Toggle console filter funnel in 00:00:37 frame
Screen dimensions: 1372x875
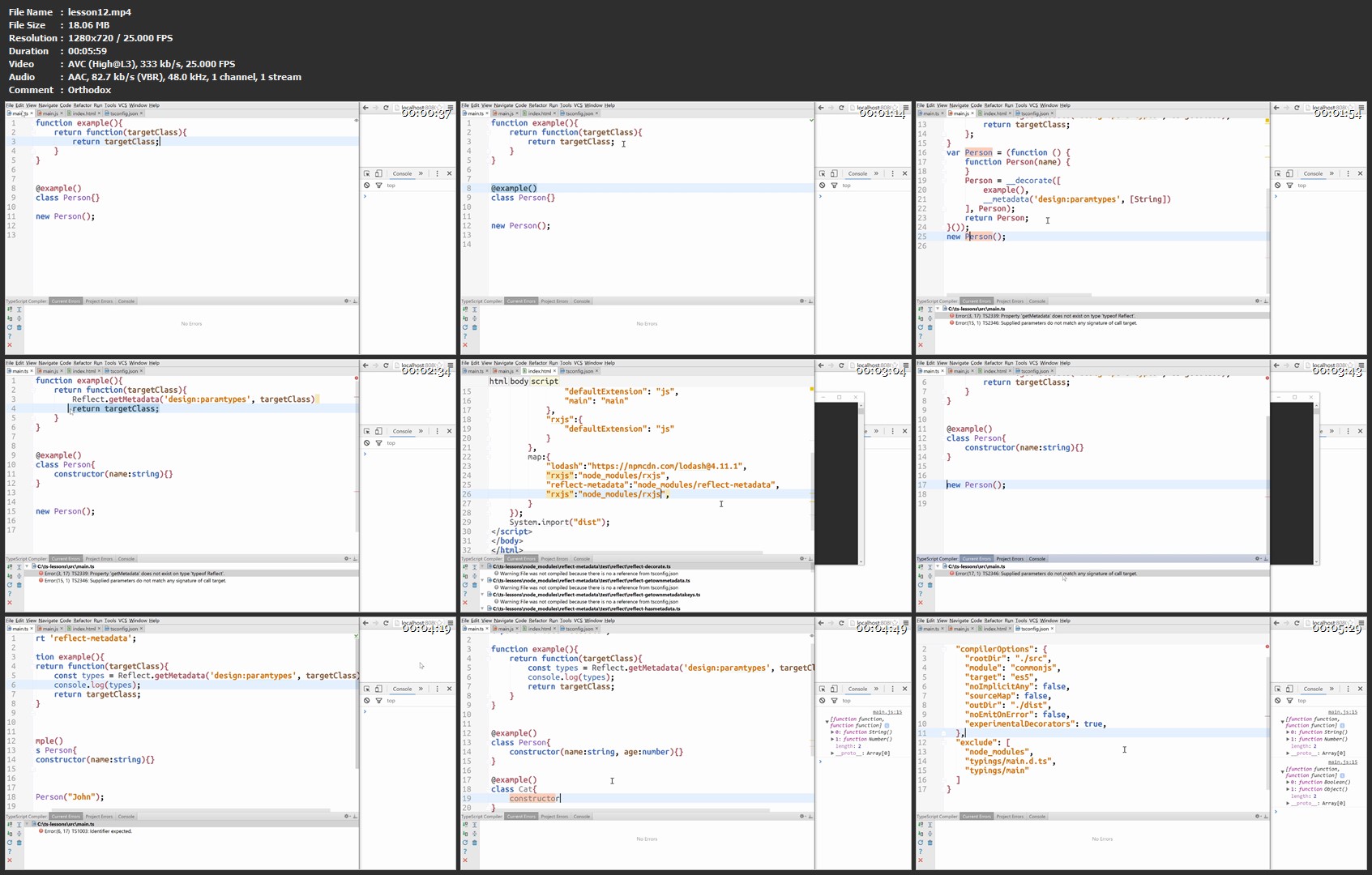[x=378, y=186]
